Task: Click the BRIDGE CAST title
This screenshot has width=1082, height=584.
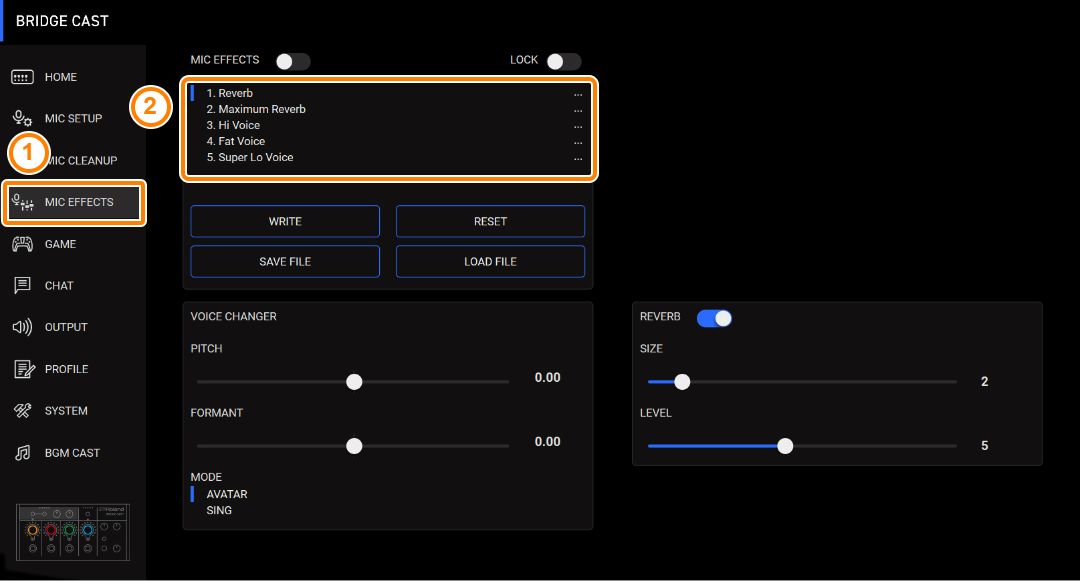Action: [62, 21]
